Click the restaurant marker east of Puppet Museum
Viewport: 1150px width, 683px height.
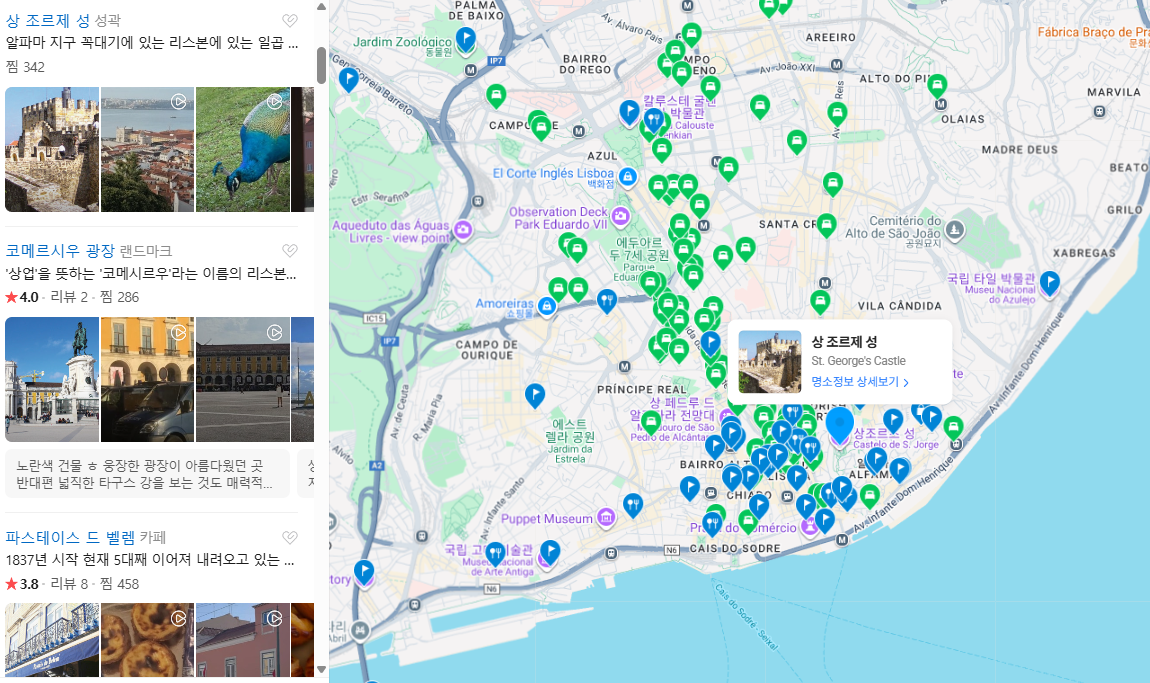(x=633, y=505)
